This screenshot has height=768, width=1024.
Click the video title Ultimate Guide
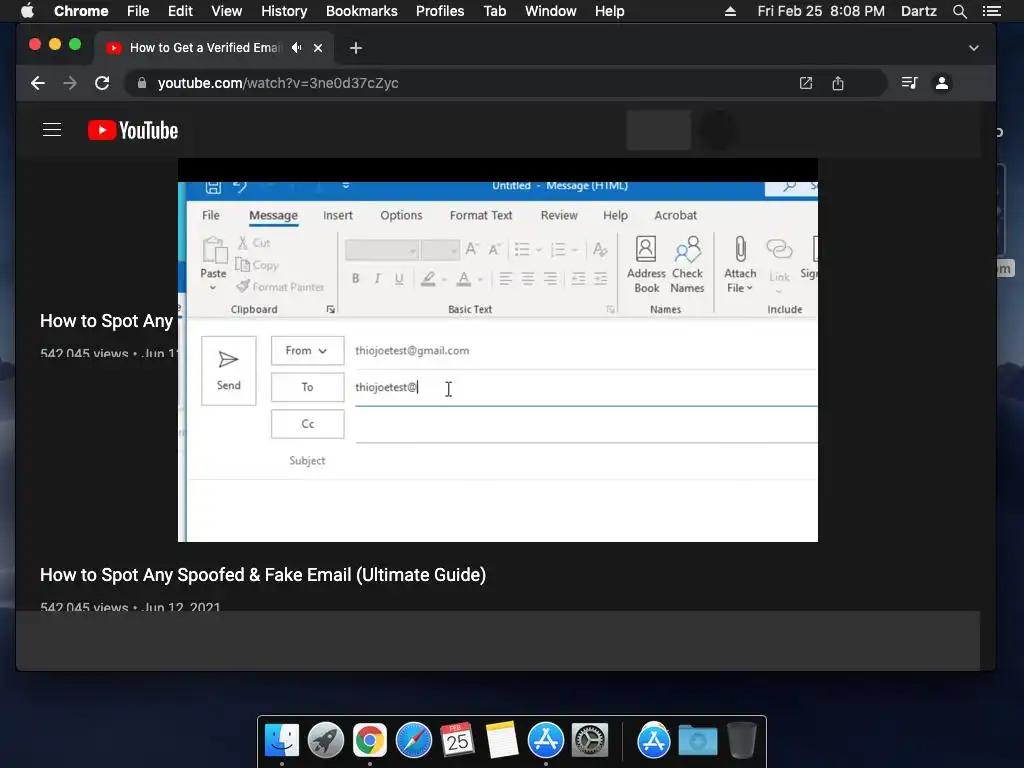tap(263, 575)
